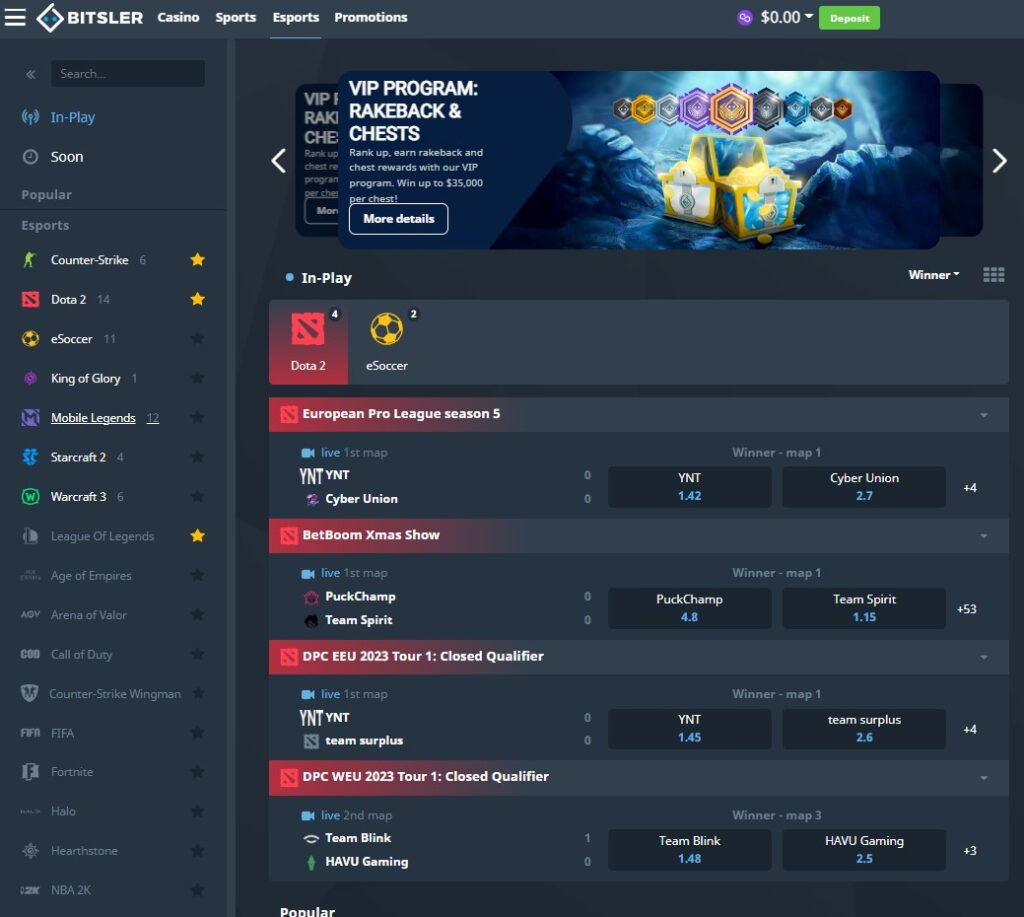The image size is (1024, 917).
Task: Open the hamburger menu icon
Action: [x=15, y=18]
